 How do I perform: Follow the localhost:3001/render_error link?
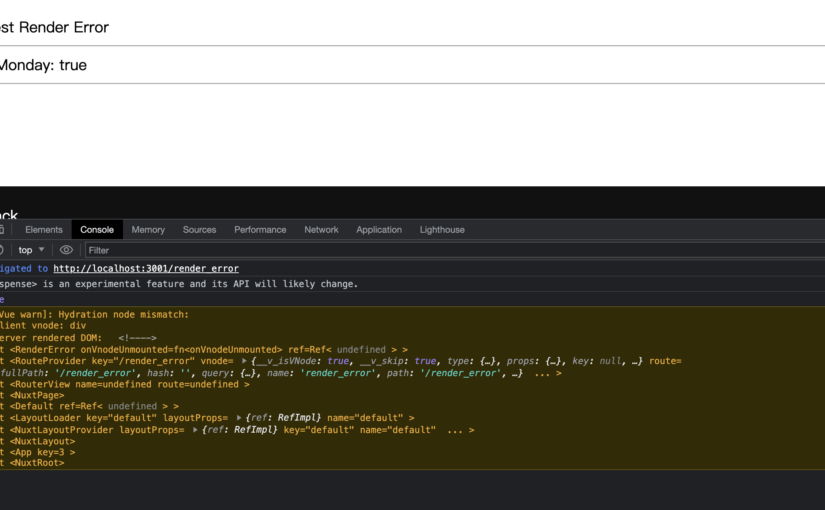click(x=146, y=268)
